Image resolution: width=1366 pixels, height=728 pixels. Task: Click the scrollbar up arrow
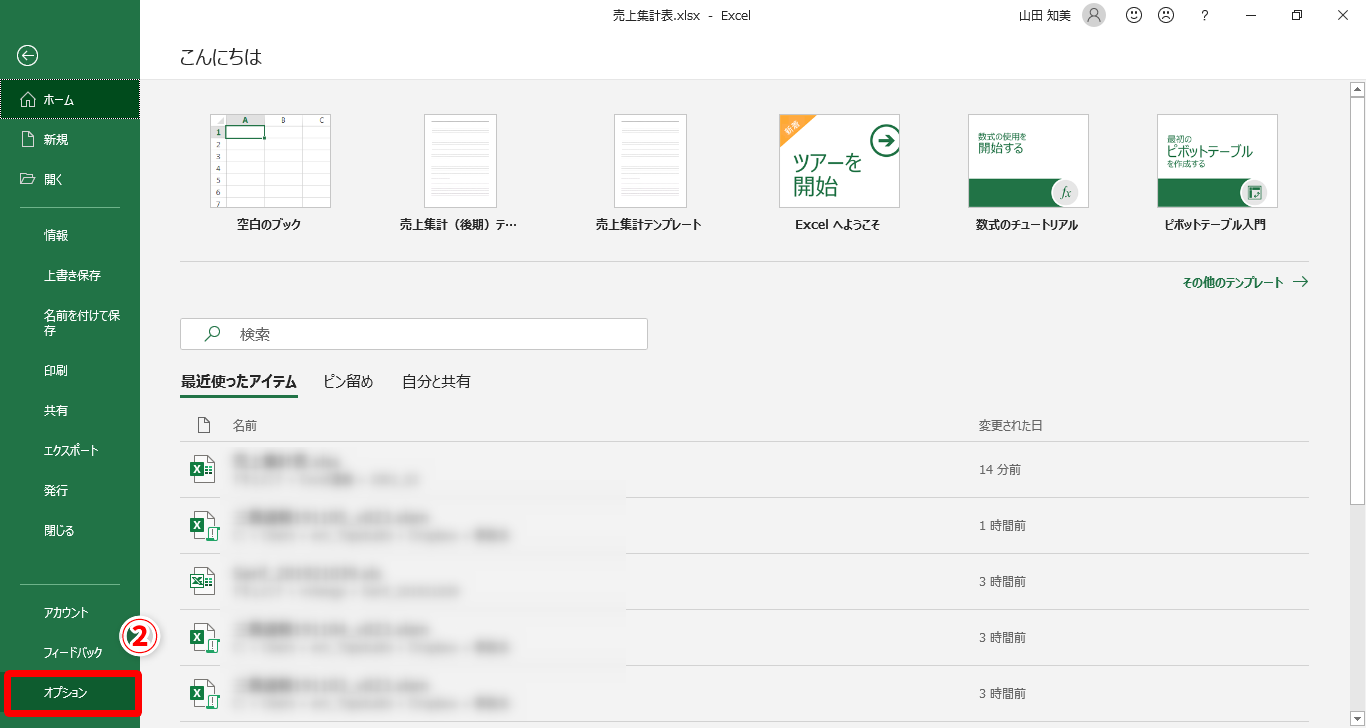pyautogui.click(x=1358, y=89)
